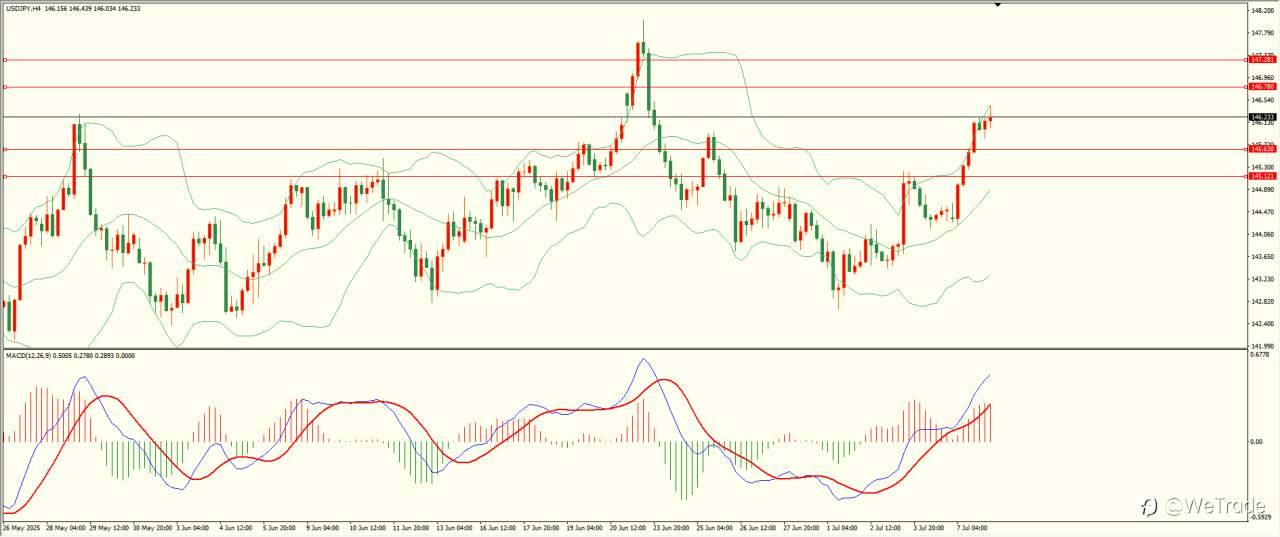Select the left handle of the 145.630 line
This screenshot has width=1280, height=537.
[x=5, y=149]
